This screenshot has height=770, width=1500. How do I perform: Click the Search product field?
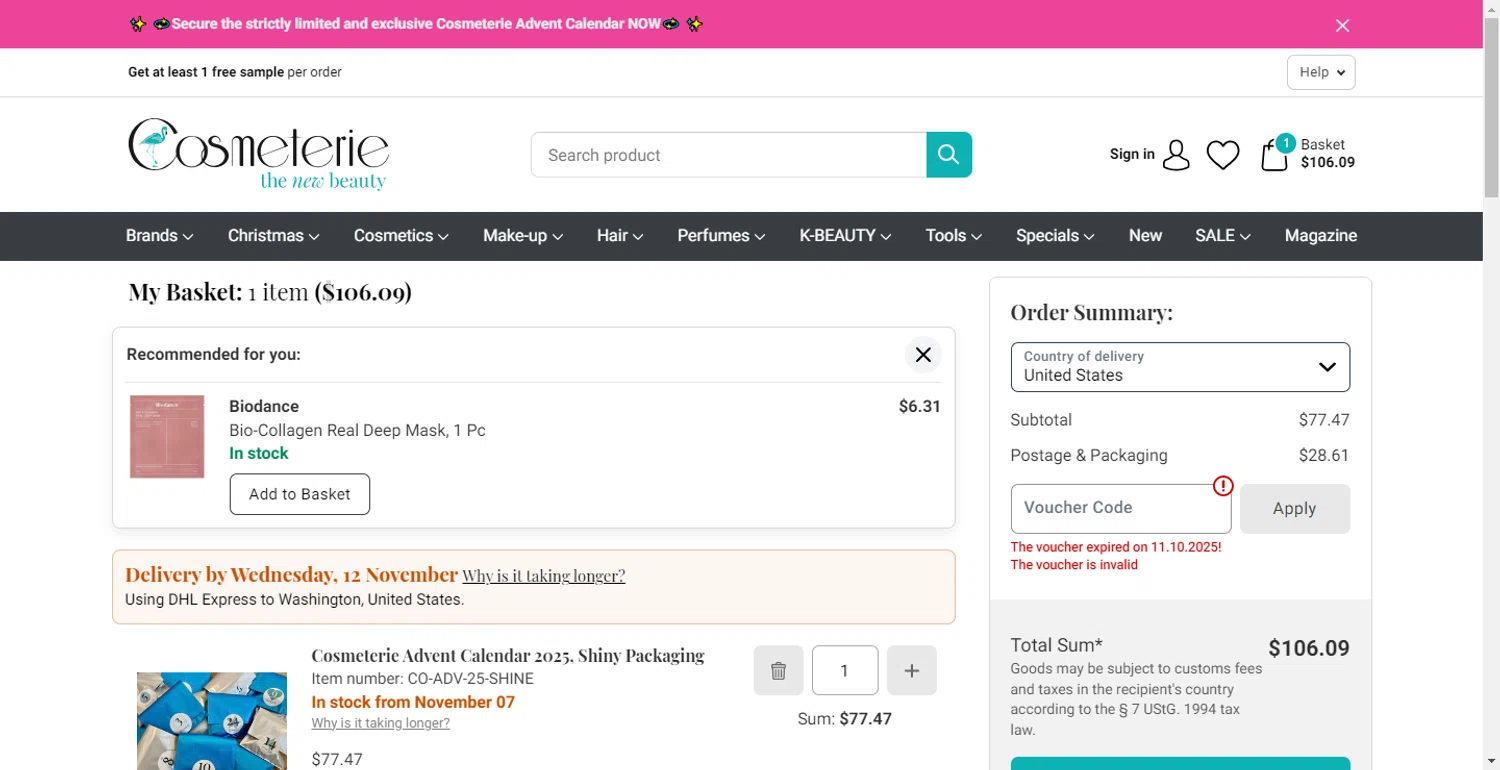pos(729,155)
